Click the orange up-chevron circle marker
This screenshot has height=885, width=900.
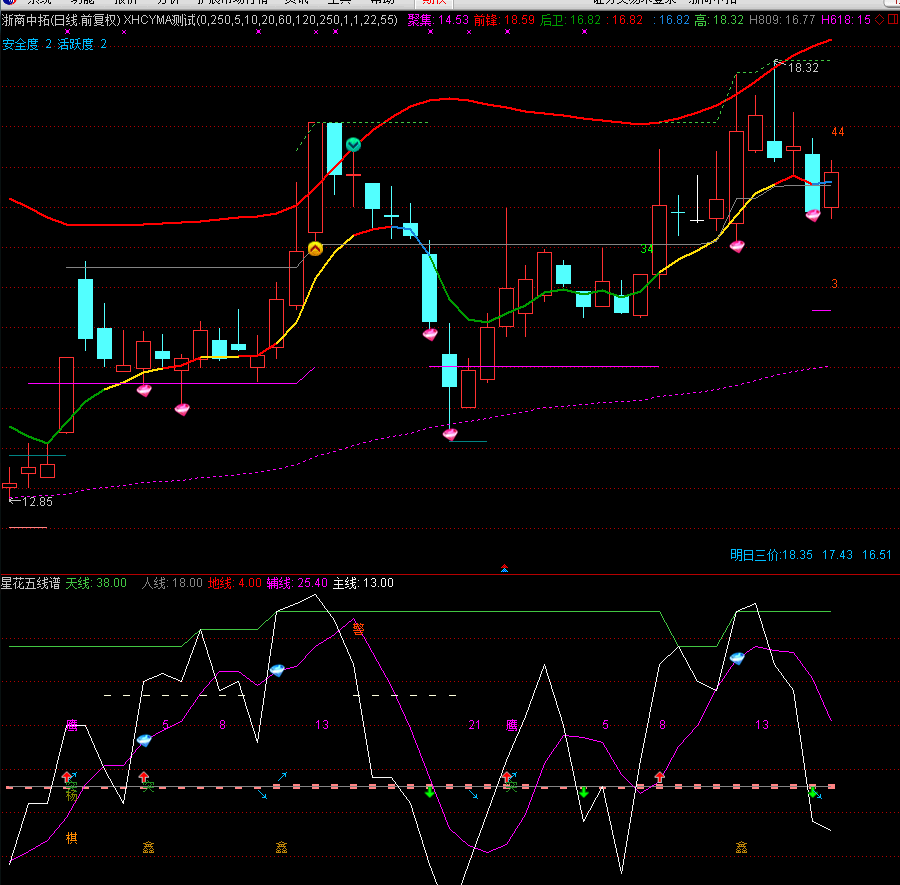point(315,249)
